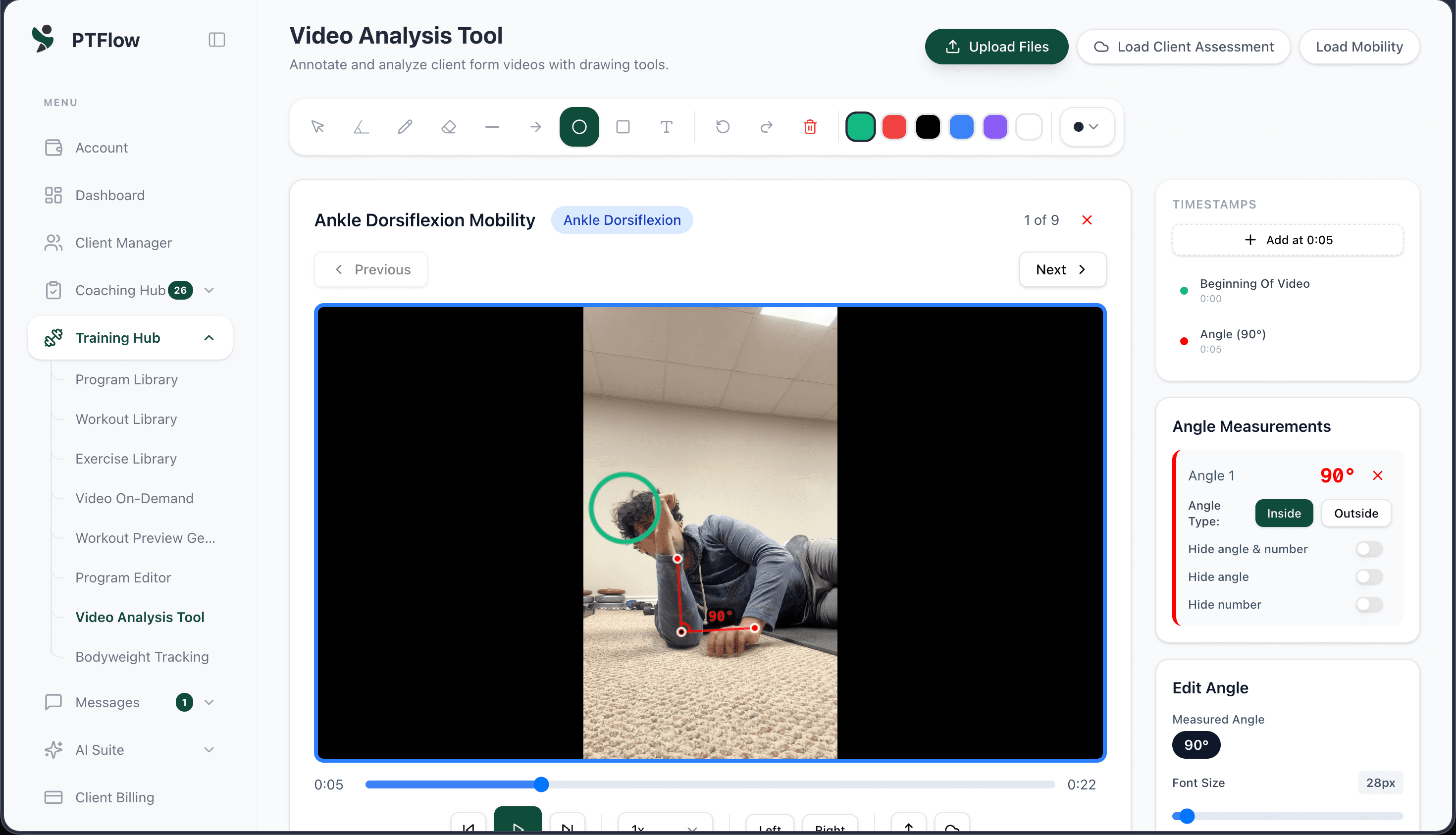Image resolution: width=1456 pixels, height=835 pixels.
Task: Select the circle shape tool
Action: click(x=579, y=127)
